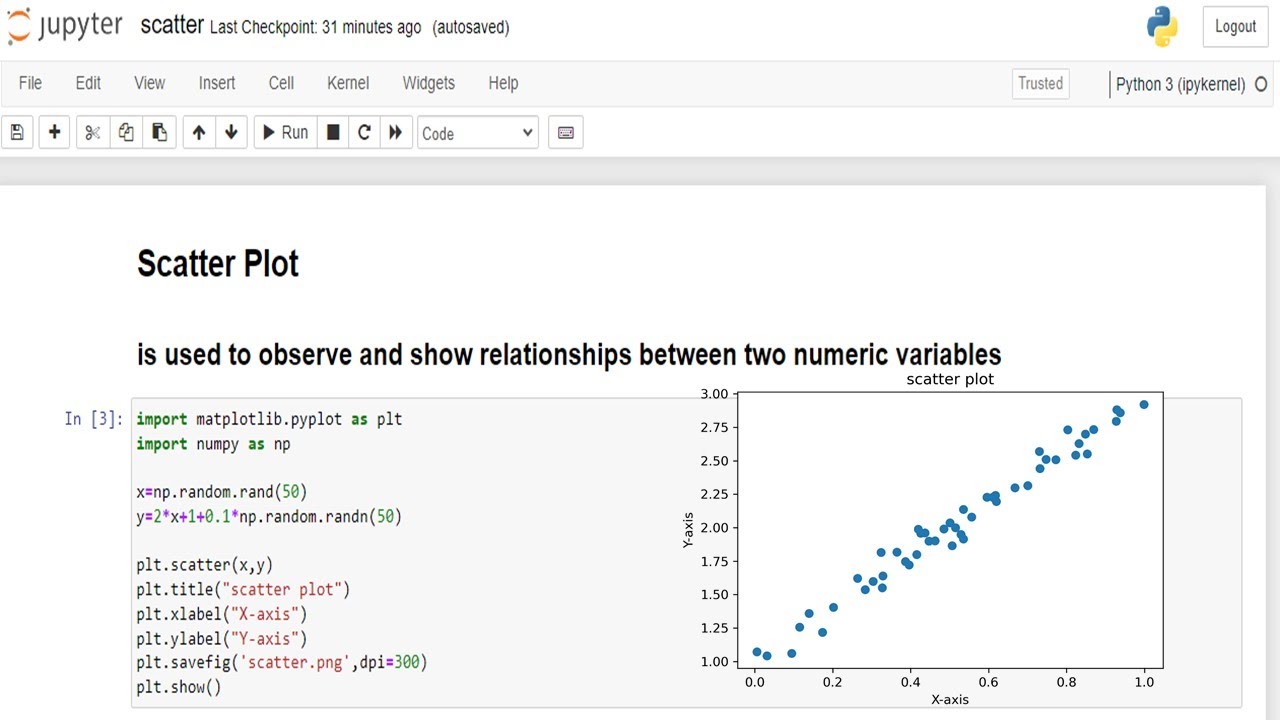The height and width of the screenshot is (720, 1280).
Task: Click the Logout button
Action: coord(1235,27)
